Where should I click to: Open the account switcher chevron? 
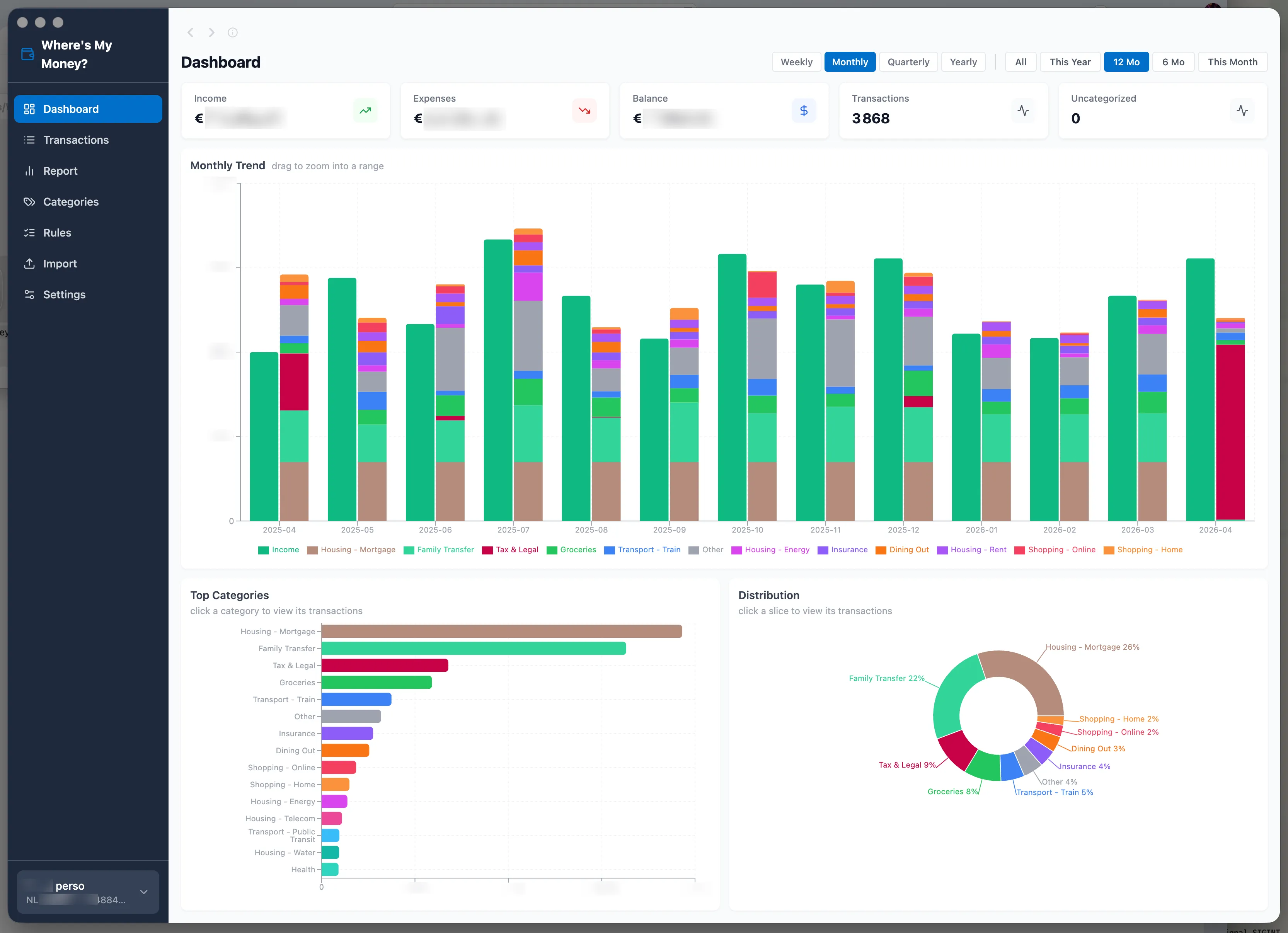tap(144, 892)
